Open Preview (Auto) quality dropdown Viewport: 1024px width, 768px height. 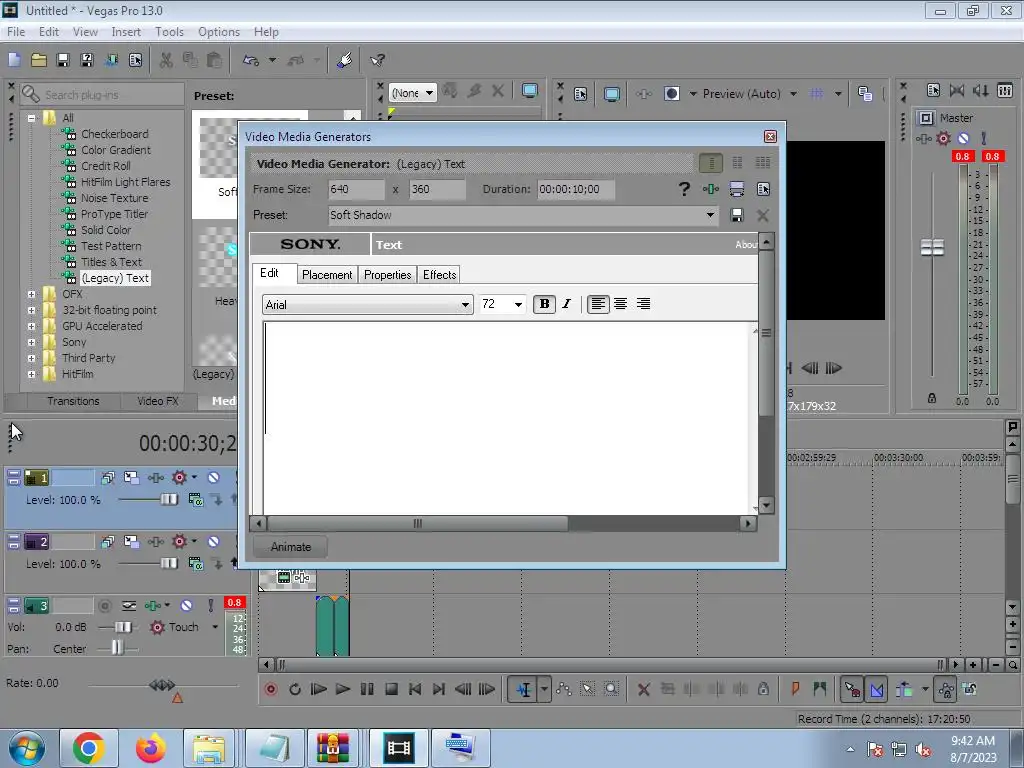coord(793,94)
